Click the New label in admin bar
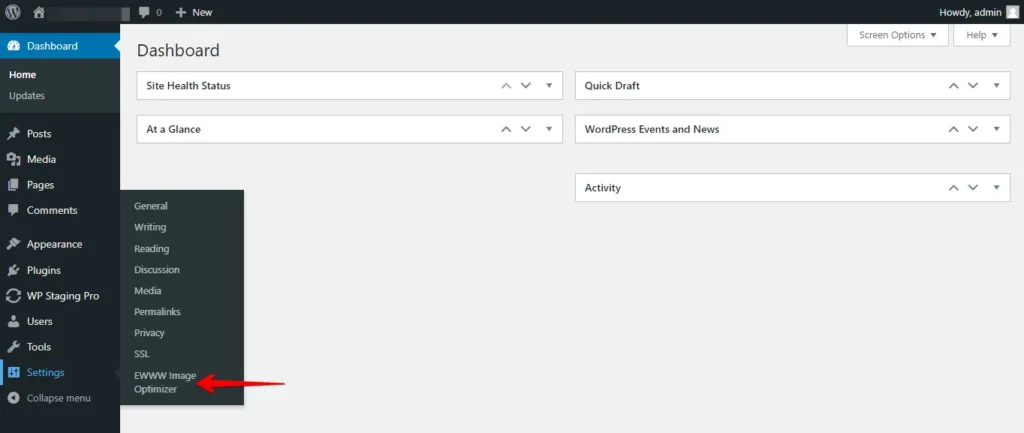This screenshot has height=433, width=1024. pyautogui.click(x=202, y=12)
